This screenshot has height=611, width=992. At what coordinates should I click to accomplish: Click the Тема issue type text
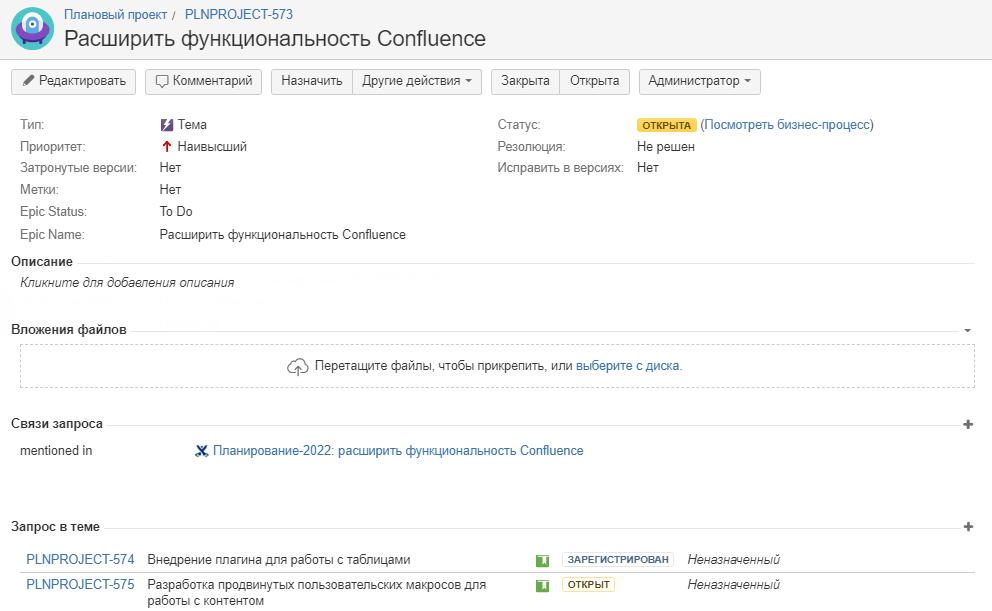coord(192,125)
